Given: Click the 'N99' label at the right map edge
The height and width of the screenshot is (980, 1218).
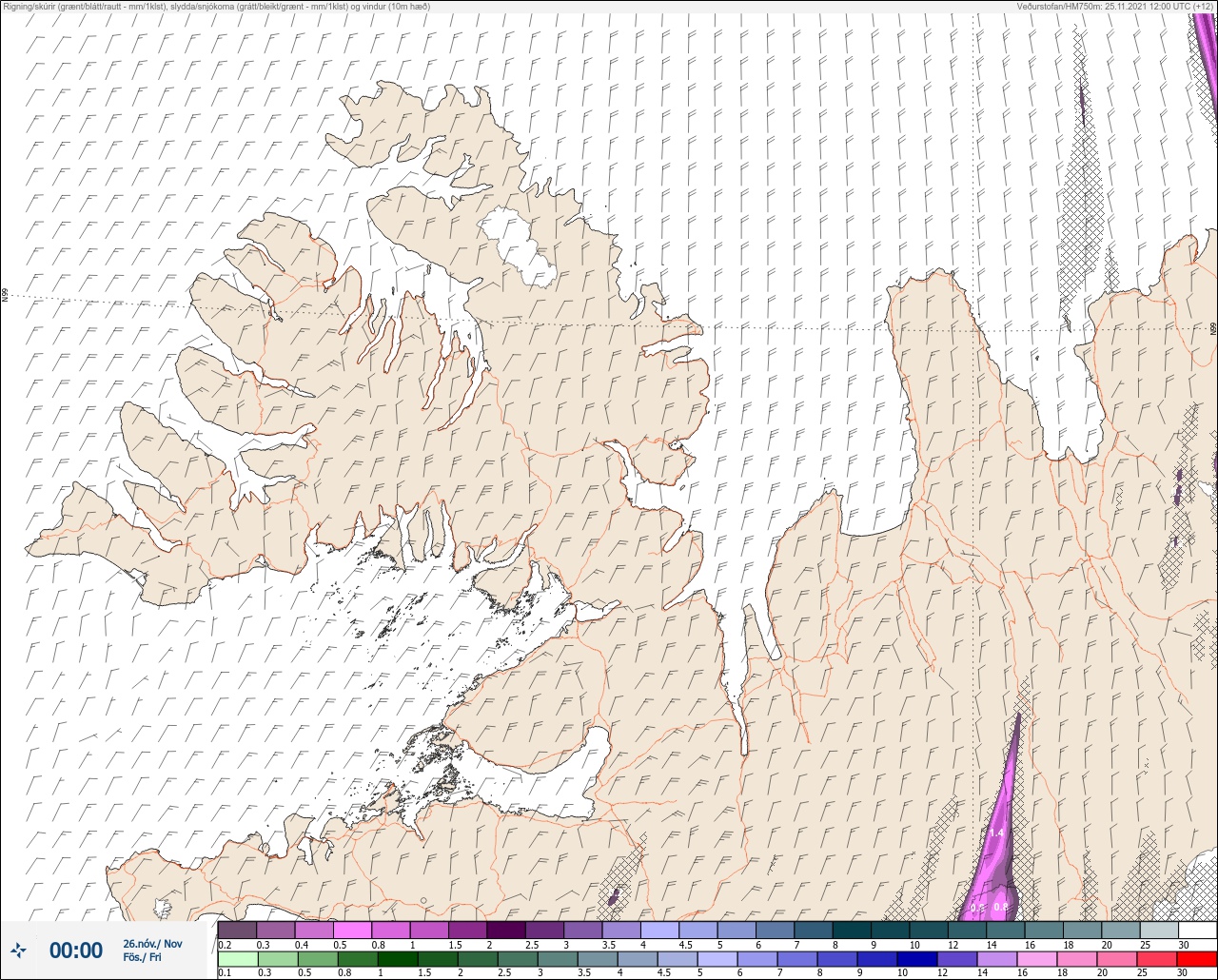Looking at the screenshot, I should click(x=1213, y=329).
